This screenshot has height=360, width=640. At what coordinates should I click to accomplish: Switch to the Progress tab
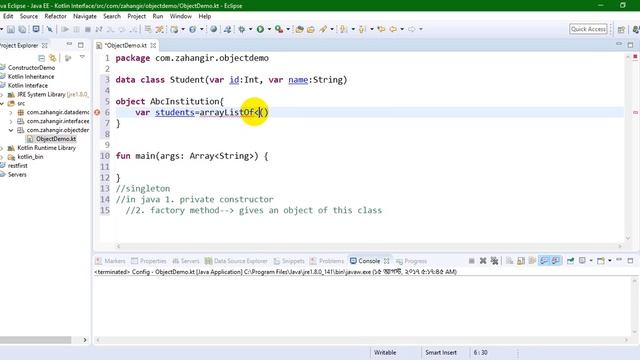pyautogui.click(x=411, y=261)
